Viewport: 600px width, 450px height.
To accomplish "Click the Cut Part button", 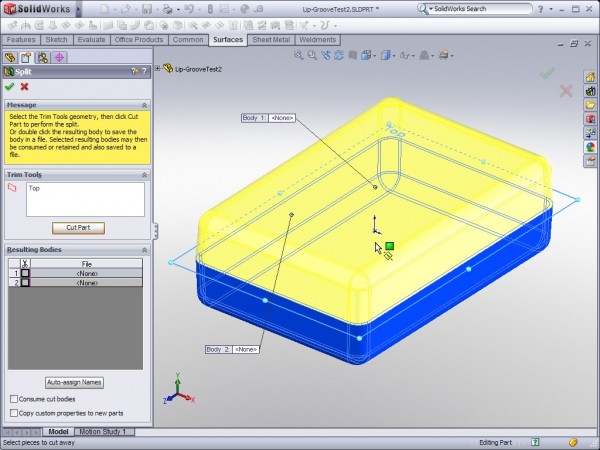I will point(78,228).
